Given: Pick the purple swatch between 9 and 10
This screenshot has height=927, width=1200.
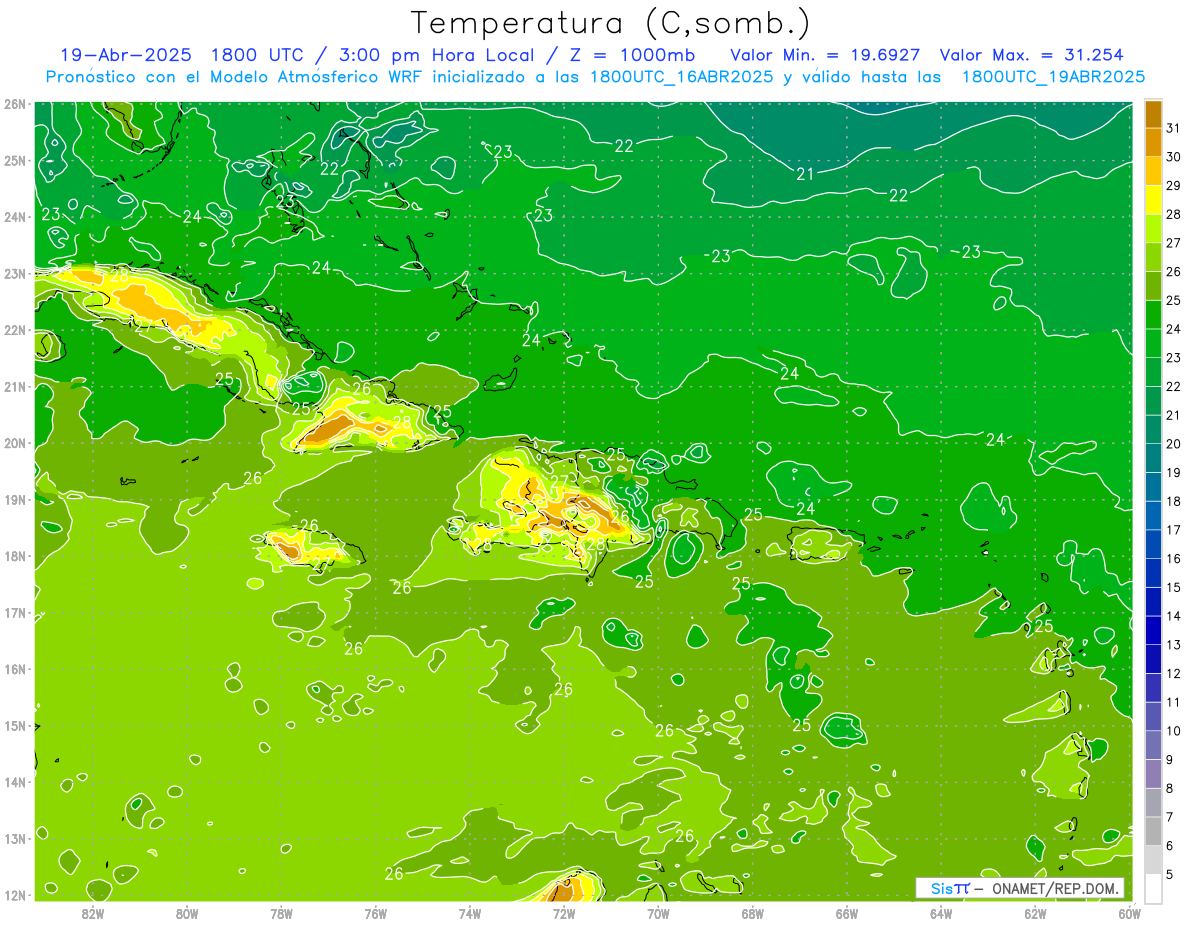Looking at the screenshot, I should 1153,746.
